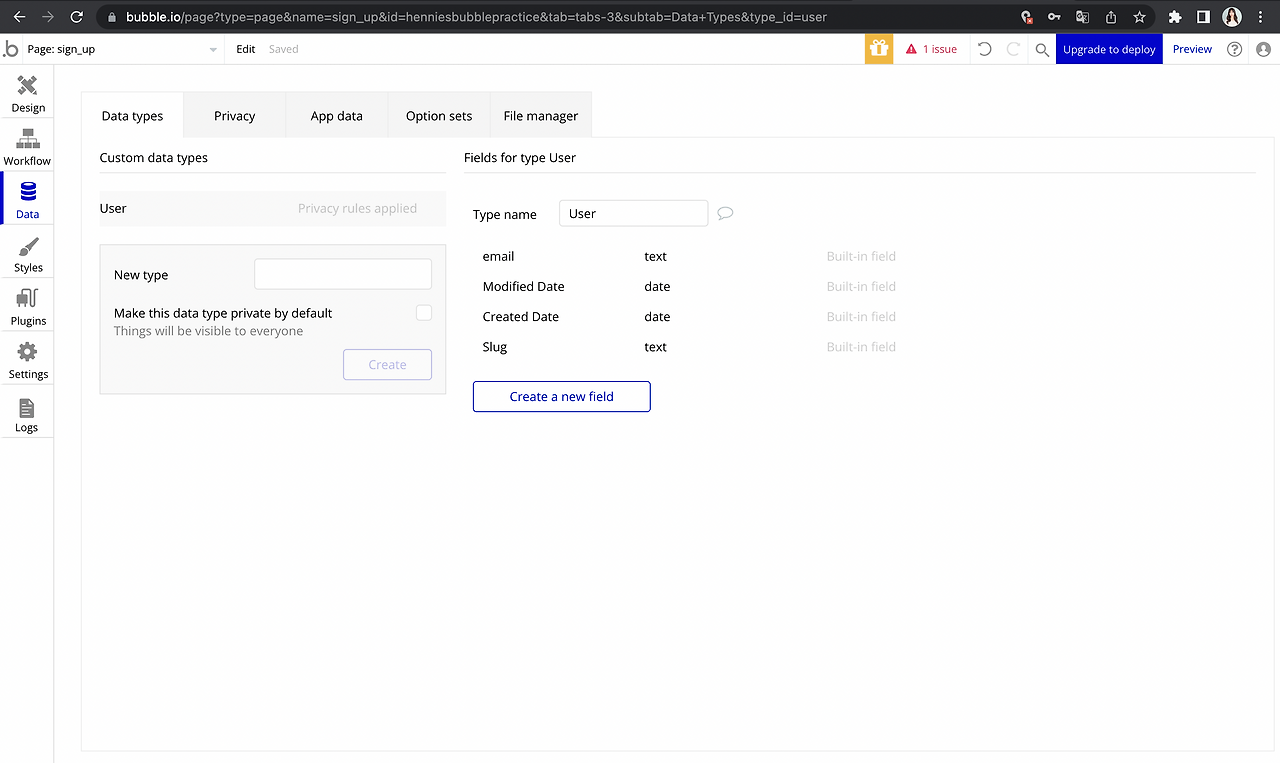The image size is (1280, 763).
Task: Open the Workflow section in sidebar
Action: point(27,147)
